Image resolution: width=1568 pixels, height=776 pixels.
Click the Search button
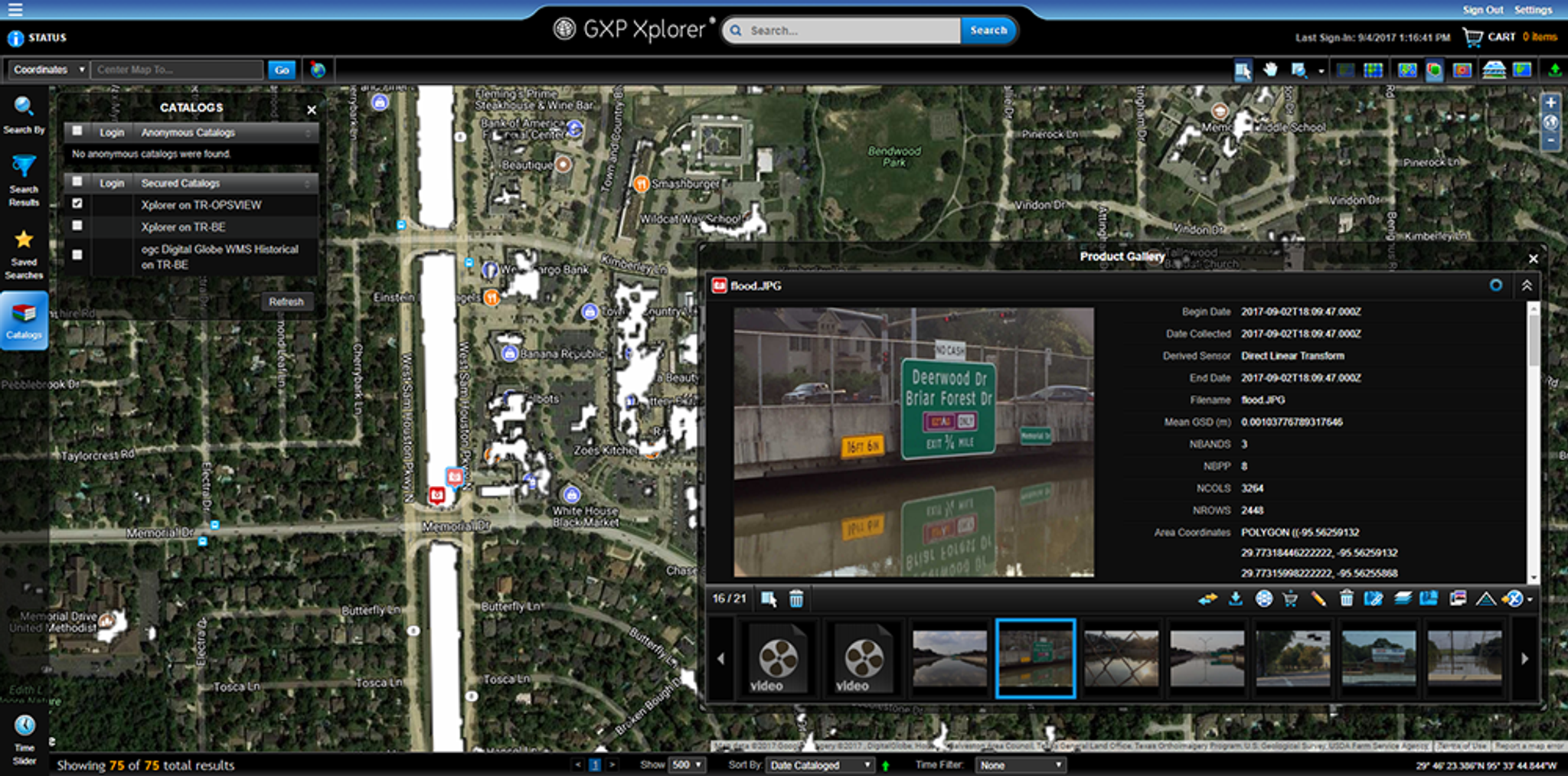988,31
